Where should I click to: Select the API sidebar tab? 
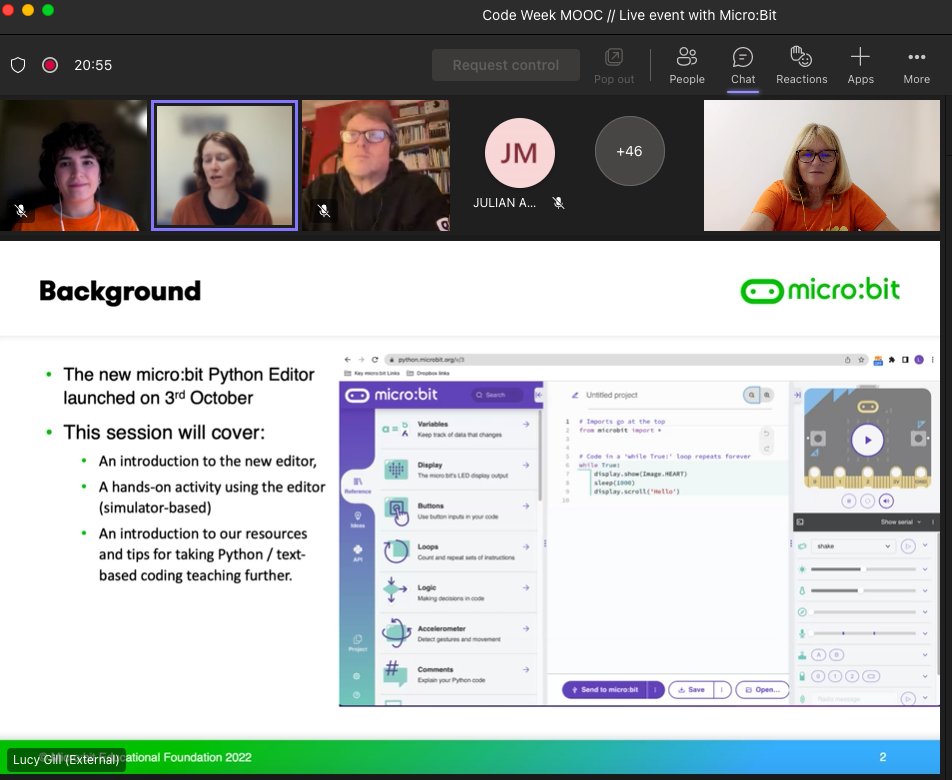point(358,552)
